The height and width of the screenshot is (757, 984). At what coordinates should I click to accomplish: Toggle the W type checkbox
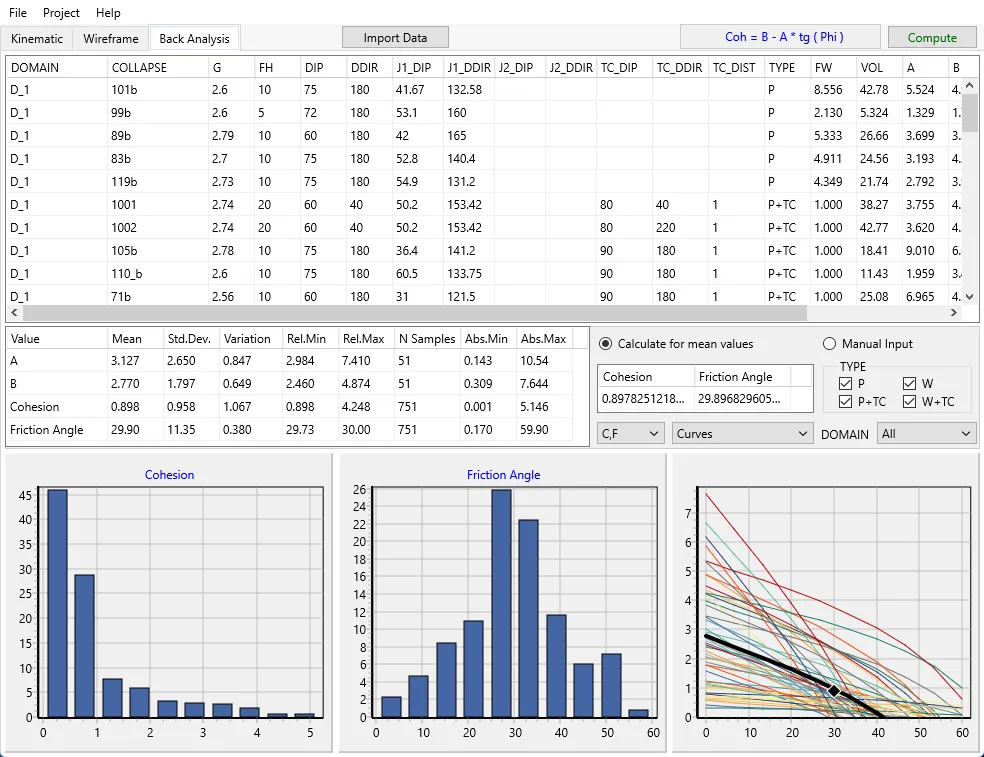[x=909, y=384]
